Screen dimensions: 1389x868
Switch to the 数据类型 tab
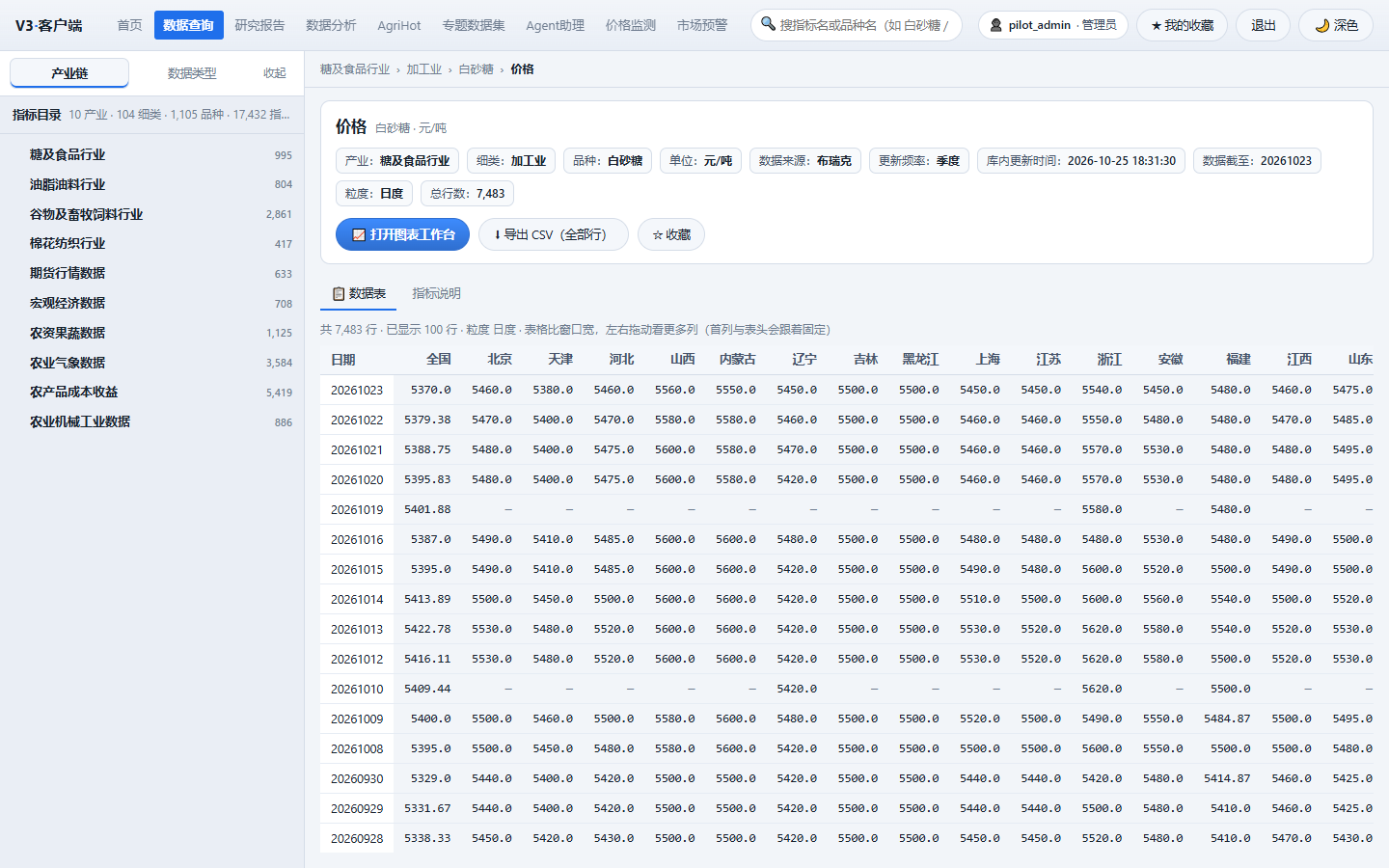click(192, 73)
